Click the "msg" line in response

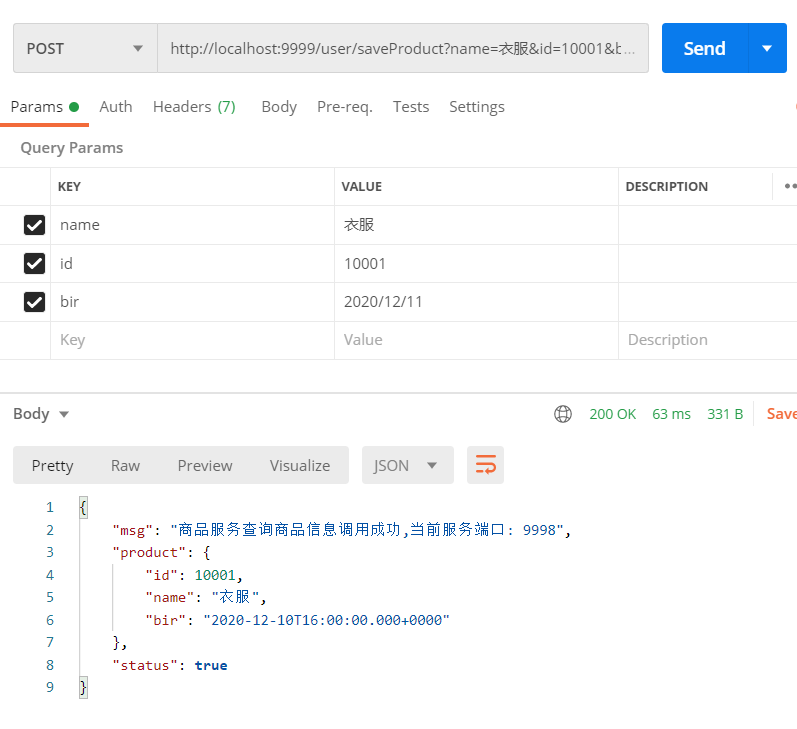click(x=342, y=530)
